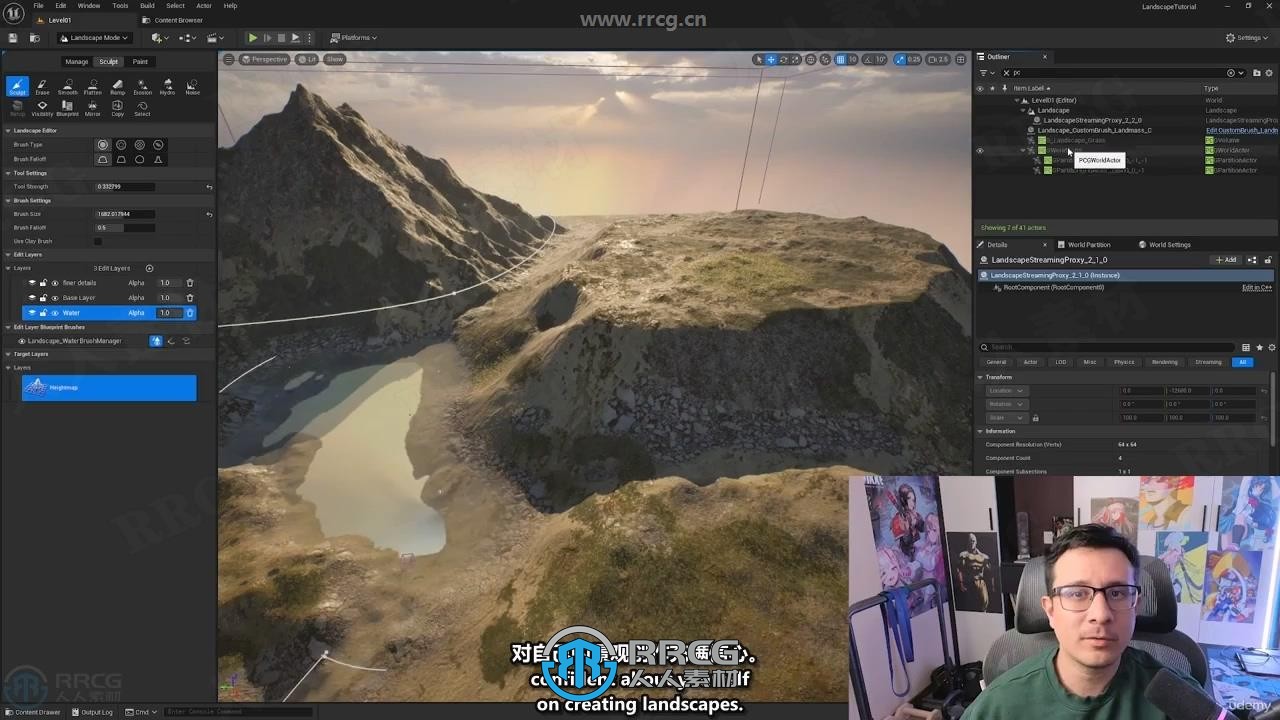Viewport: 1280px width, 720px height.
Task: Open the Platforms dropdown
Action: pyautogui.click(x=354, y=38)
